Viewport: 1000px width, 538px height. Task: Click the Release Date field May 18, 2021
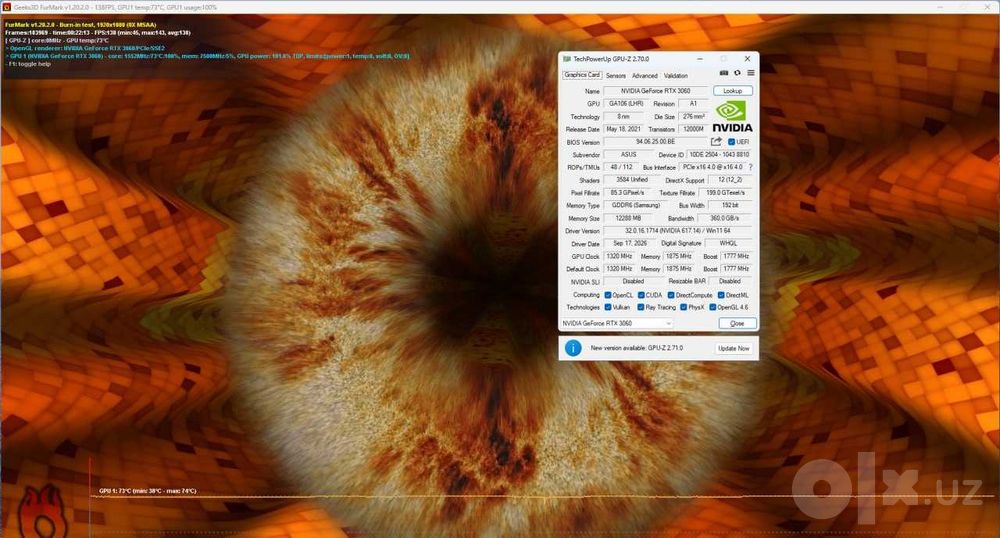[623, 129]
